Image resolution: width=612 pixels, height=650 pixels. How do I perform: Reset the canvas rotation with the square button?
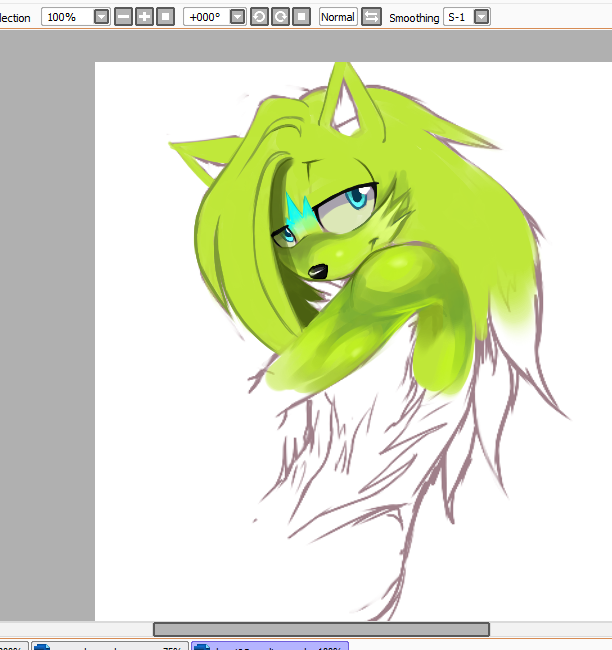[301, 17]
